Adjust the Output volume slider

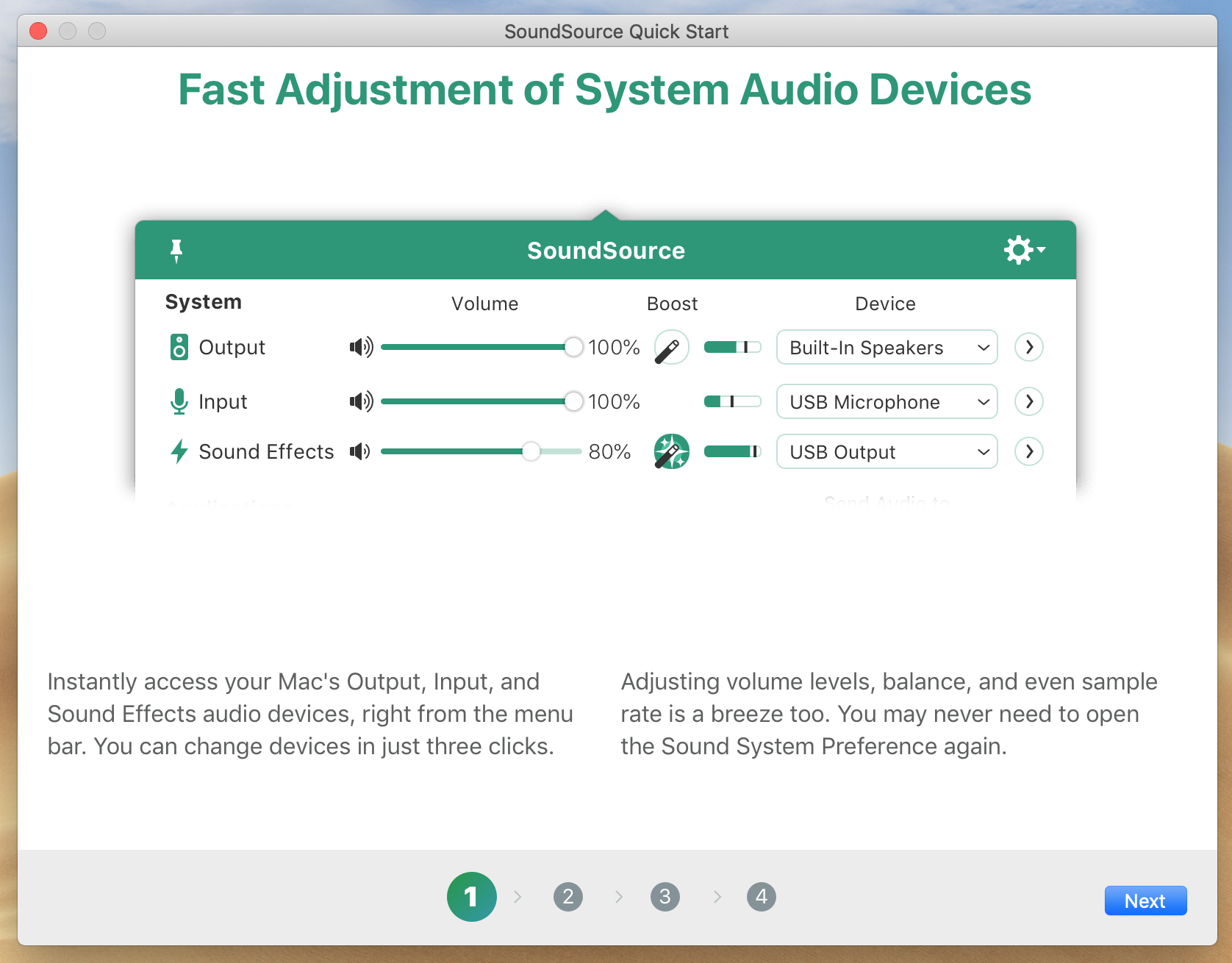(482, 347)
